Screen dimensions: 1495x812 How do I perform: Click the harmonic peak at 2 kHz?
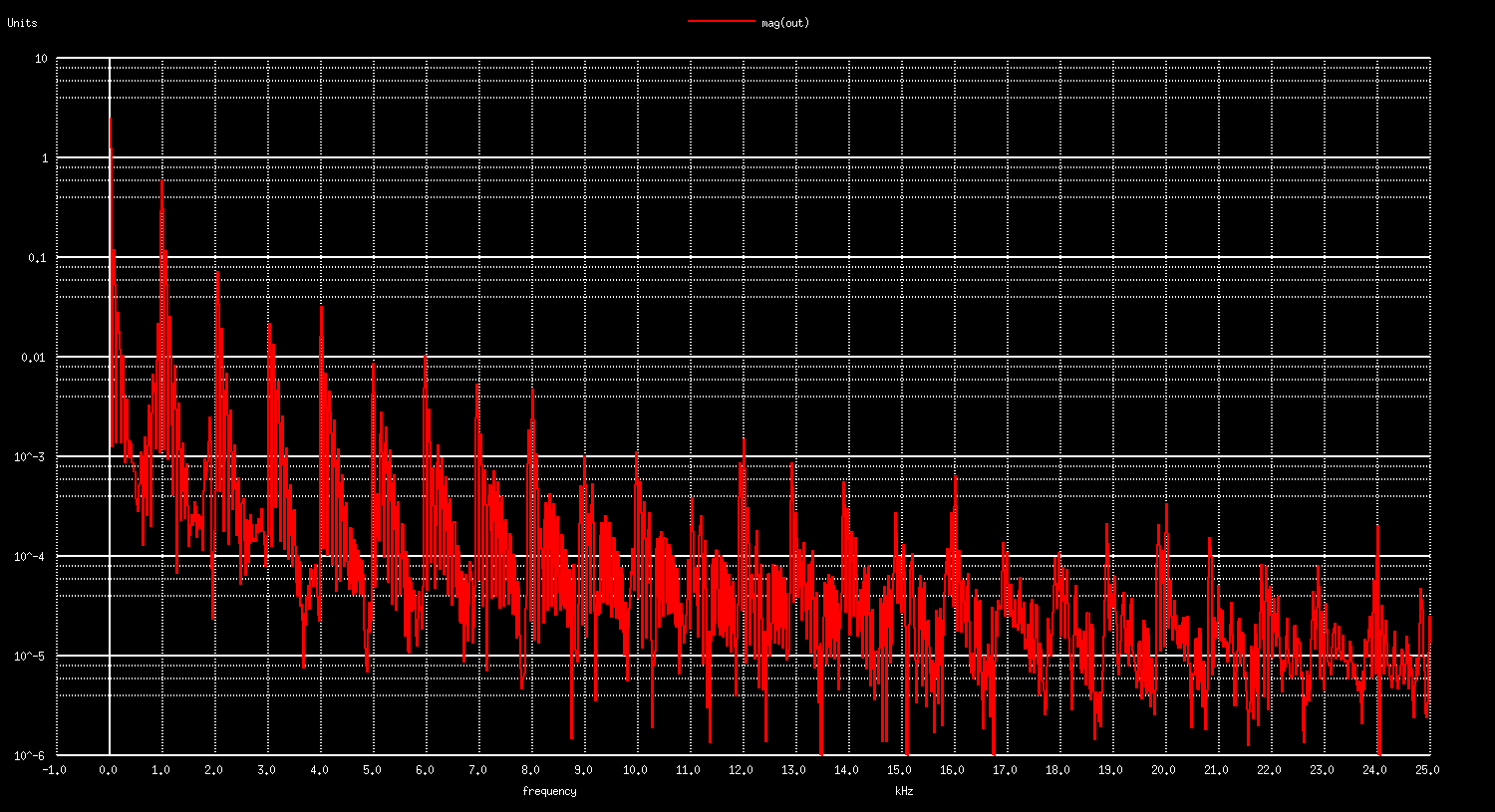click(x=216, y=274)
